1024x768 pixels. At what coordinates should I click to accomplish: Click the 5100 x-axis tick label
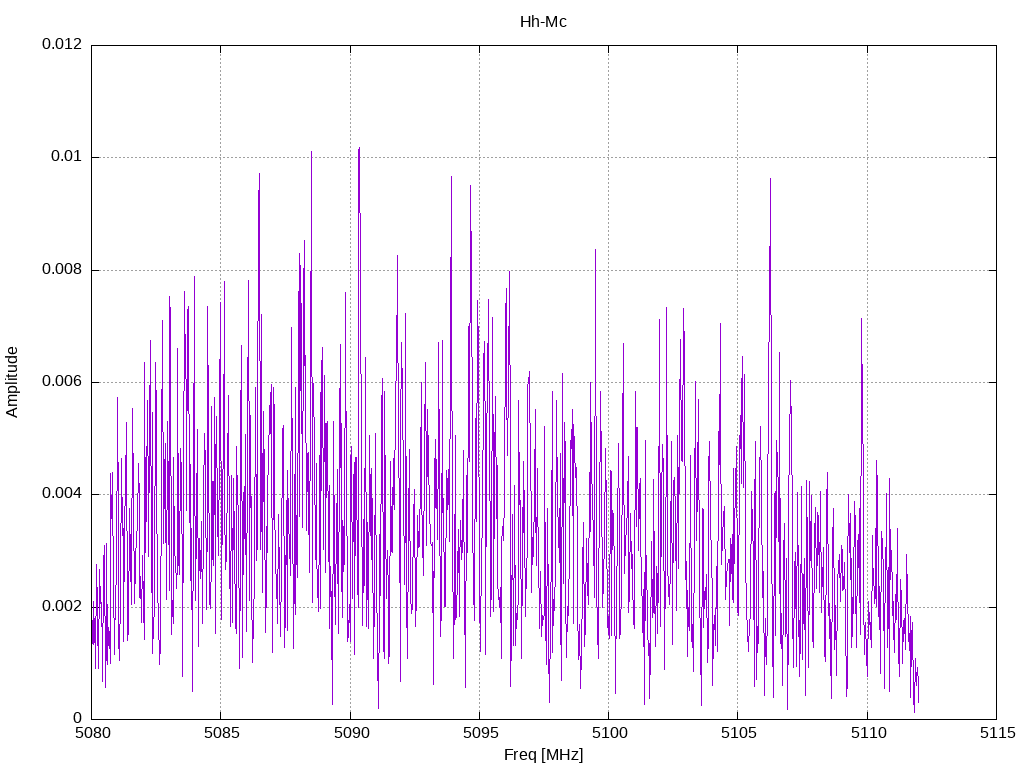[609, 733]
